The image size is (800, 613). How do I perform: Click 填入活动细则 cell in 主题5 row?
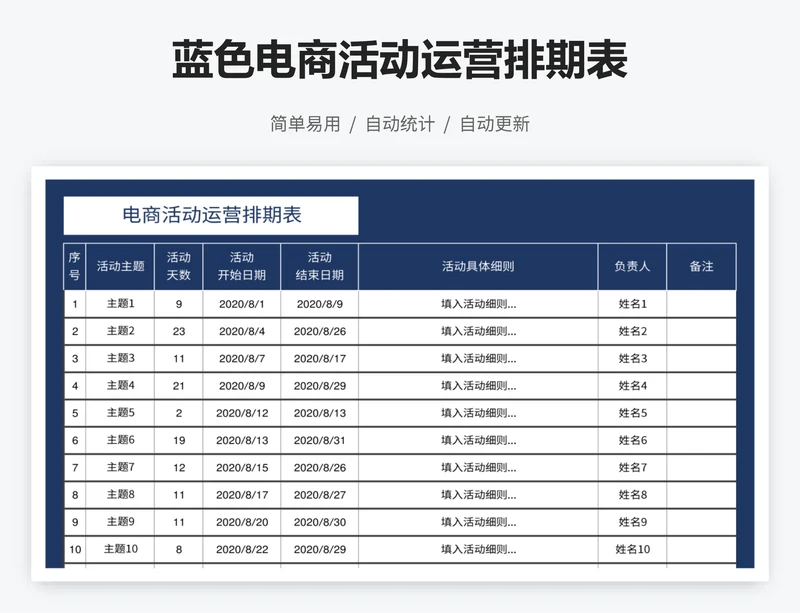click(478, 413)
